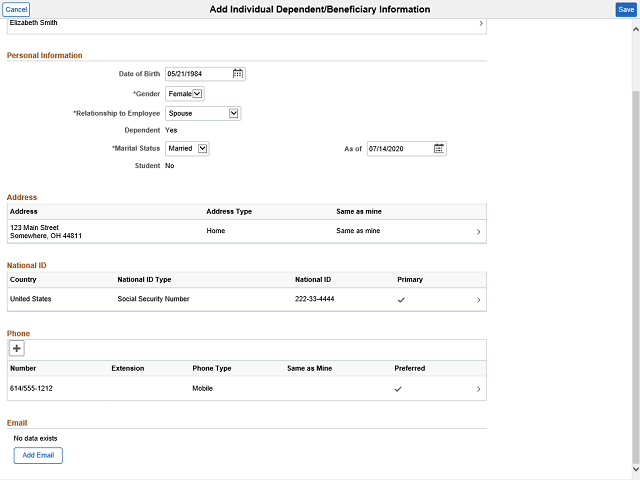Click the Preferred checkmark for Mobile phone
Viewport: 640px width, 480px height.
click(398, 389)
